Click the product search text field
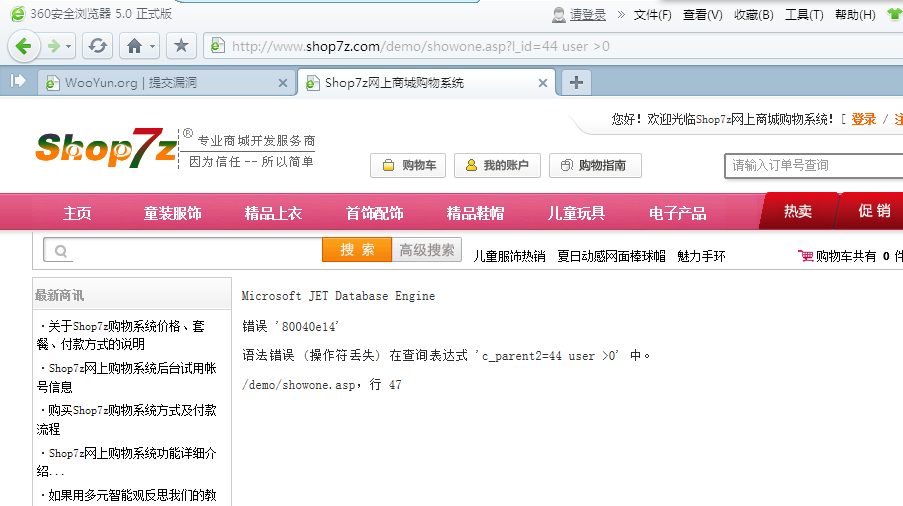903x506 pixels. click(183, 250)
